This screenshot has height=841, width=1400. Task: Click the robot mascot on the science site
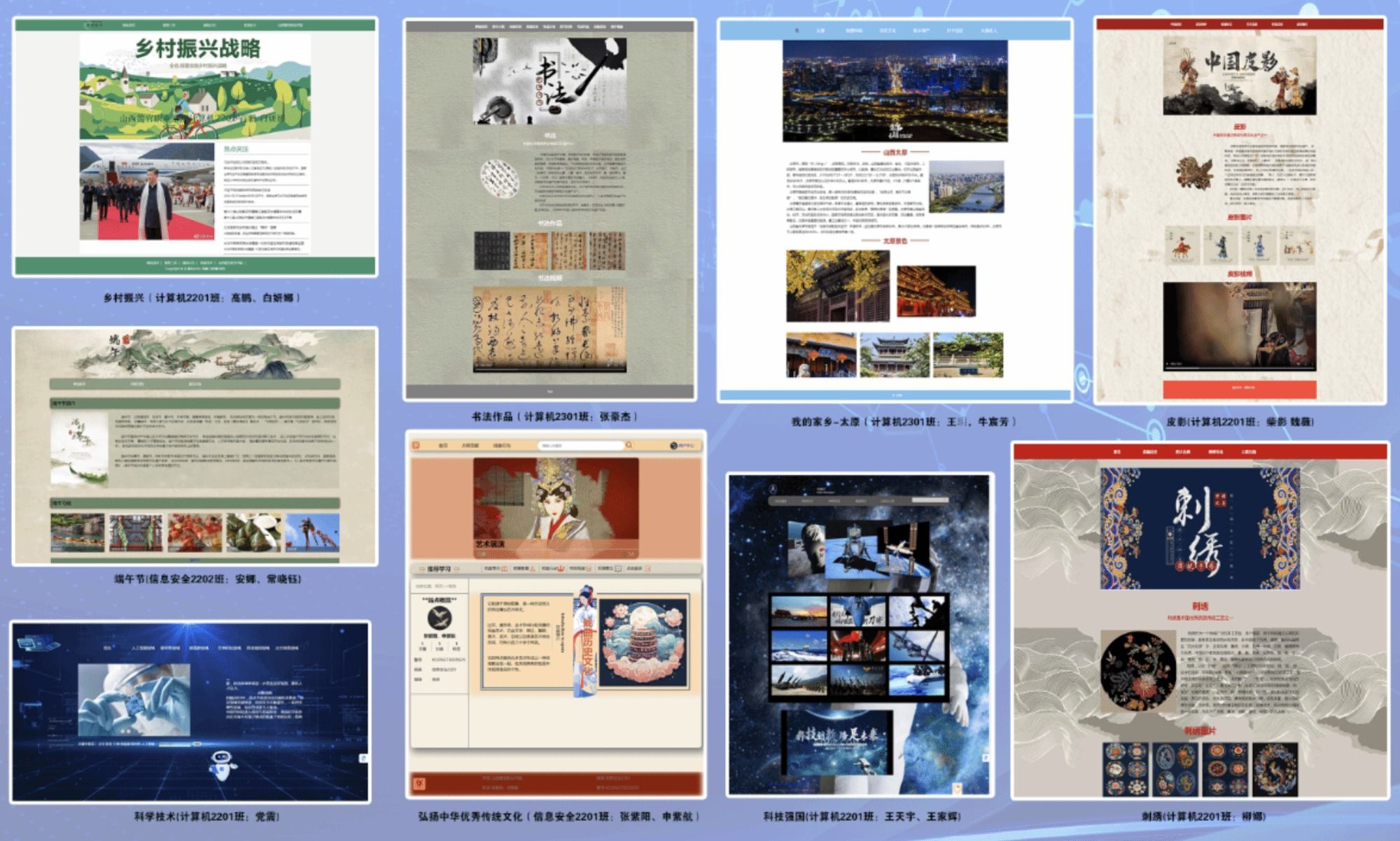[223, 765]
